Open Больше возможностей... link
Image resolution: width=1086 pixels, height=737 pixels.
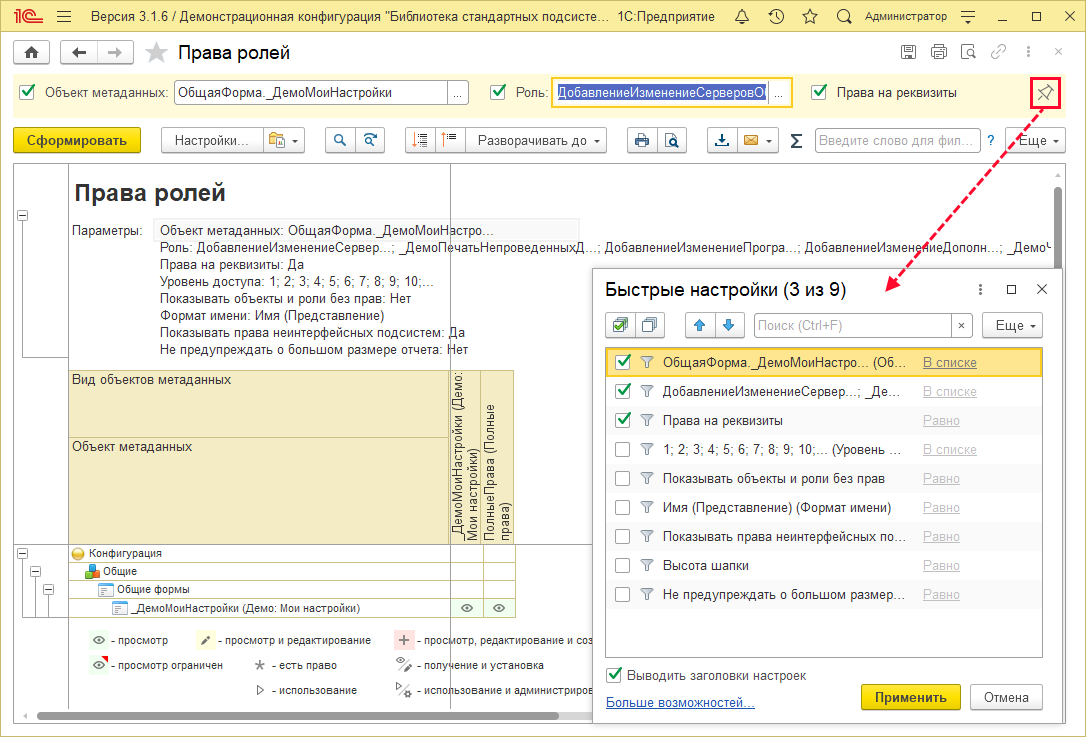(680, 702)
